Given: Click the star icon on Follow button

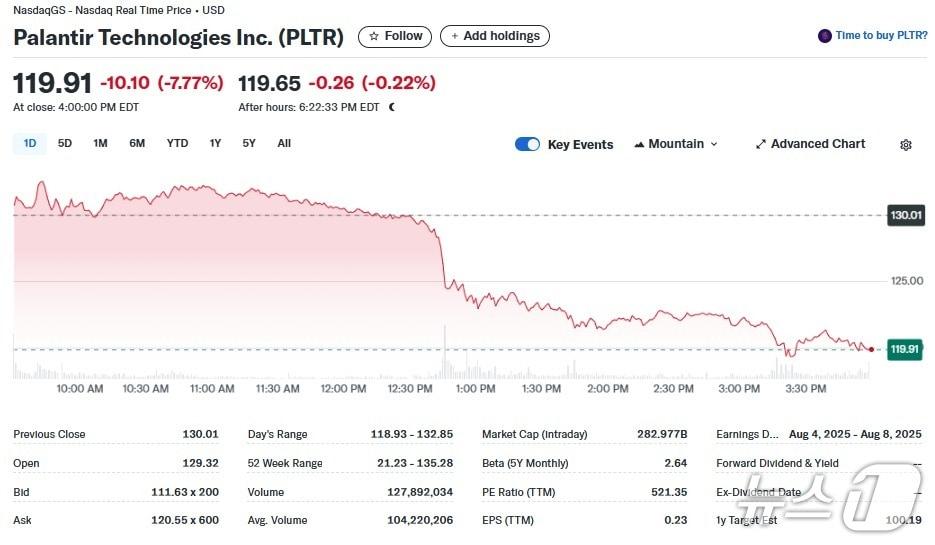Looking at the screenshot, I should pyautogui.click(x=374, y=36).
